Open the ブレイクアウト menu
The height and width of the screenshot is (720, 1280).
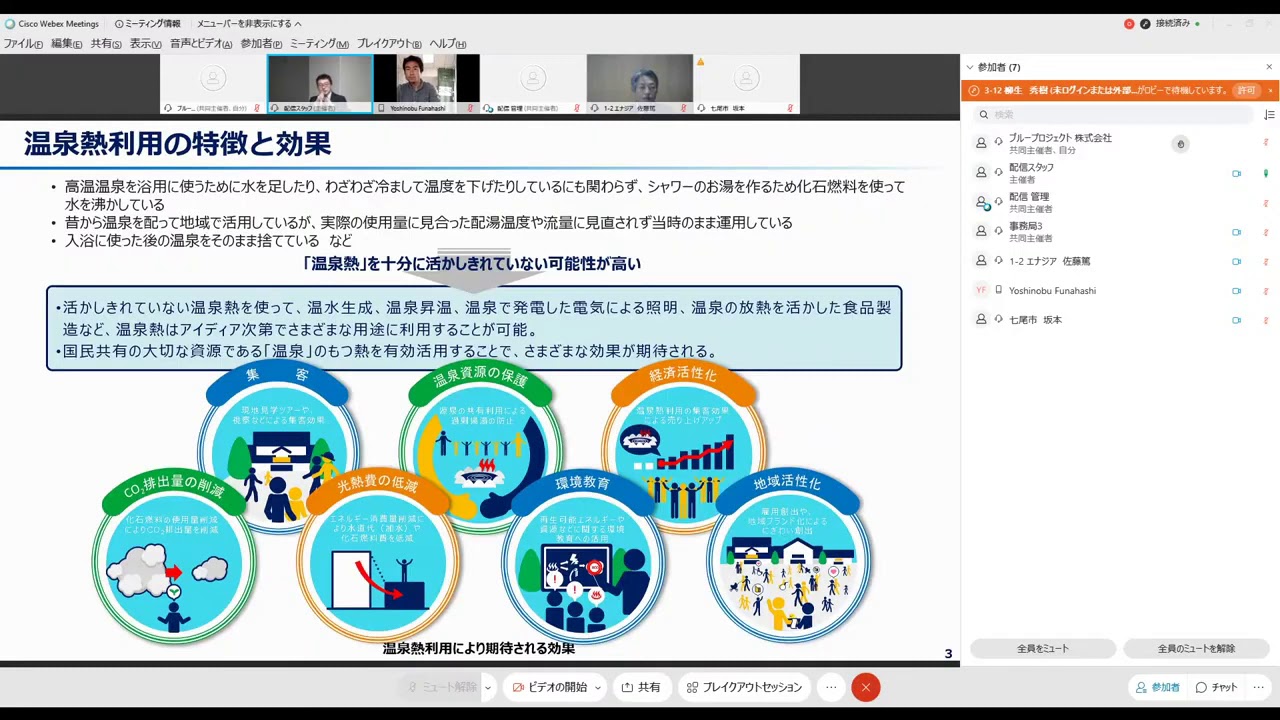pyautogui.click(x=389, y=44)
